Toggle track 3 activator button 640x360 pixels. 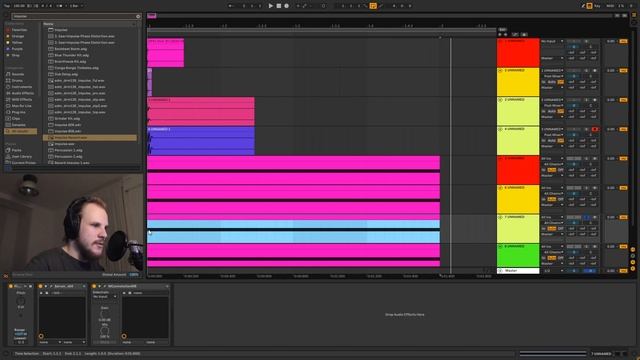(623, 100)
